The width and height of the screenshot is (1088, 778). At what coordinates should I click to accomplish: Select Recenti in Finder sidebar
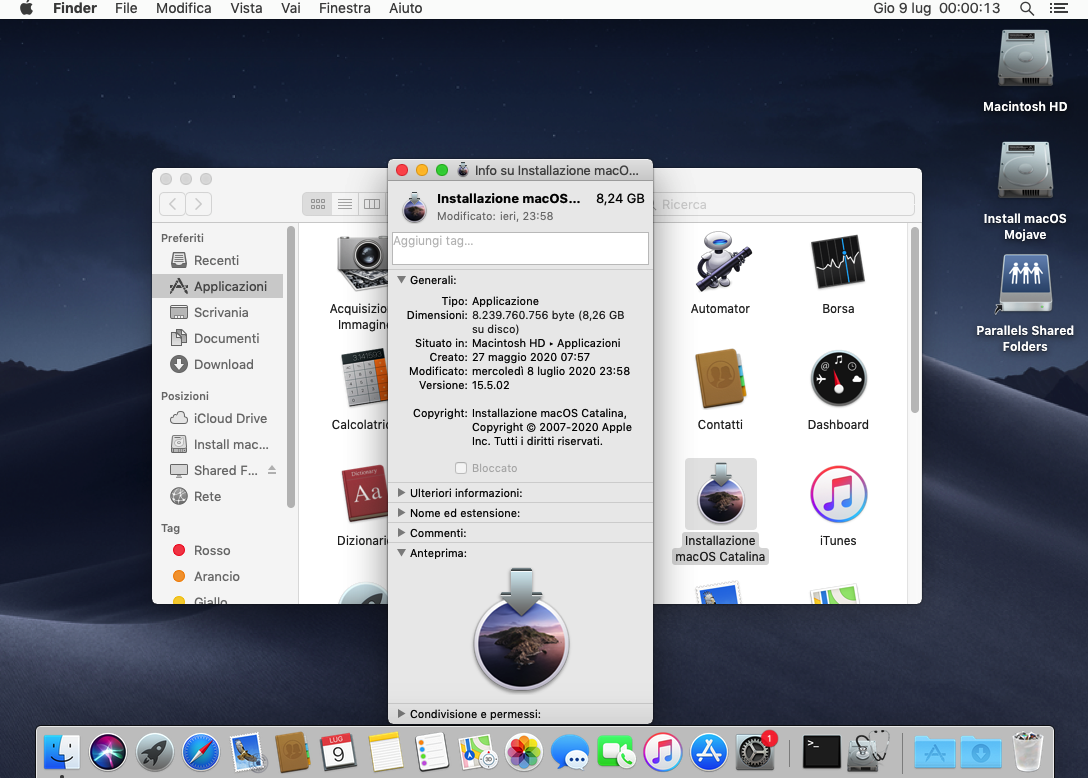point(218,260)
